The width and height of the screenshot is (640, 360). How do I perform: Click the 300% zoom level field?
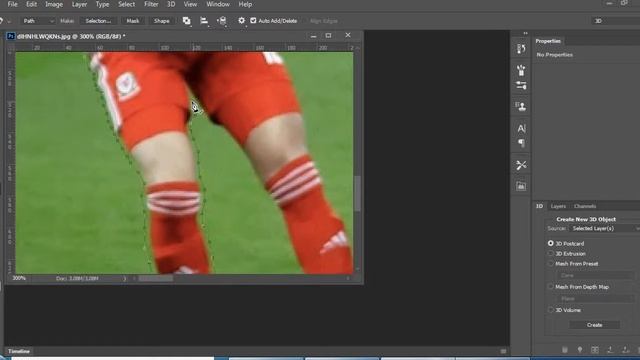pos(19,278)
